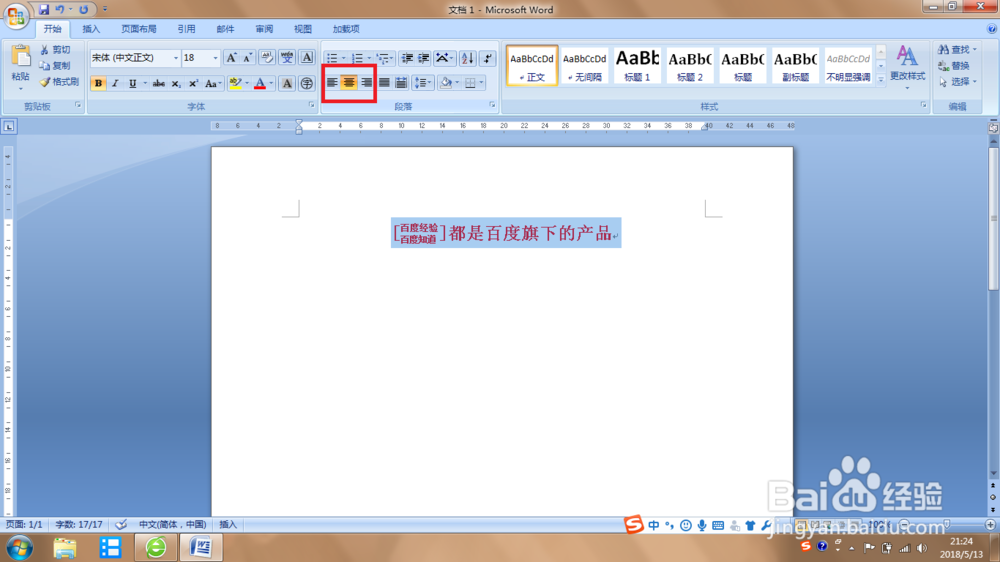Click the paragraph Shading paint bucket
The image size is (1000, 562).
tap(446, 82)
